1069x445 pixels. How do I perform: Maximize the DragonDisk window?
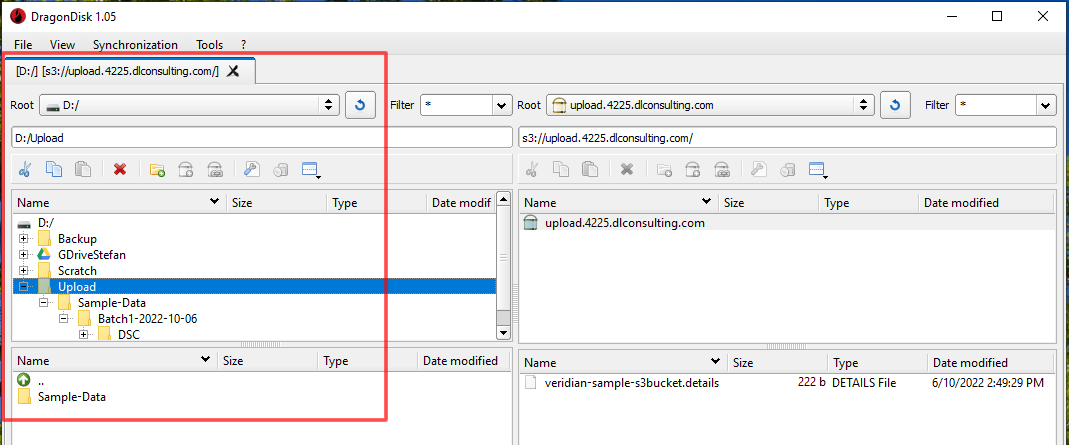[997, 16]
